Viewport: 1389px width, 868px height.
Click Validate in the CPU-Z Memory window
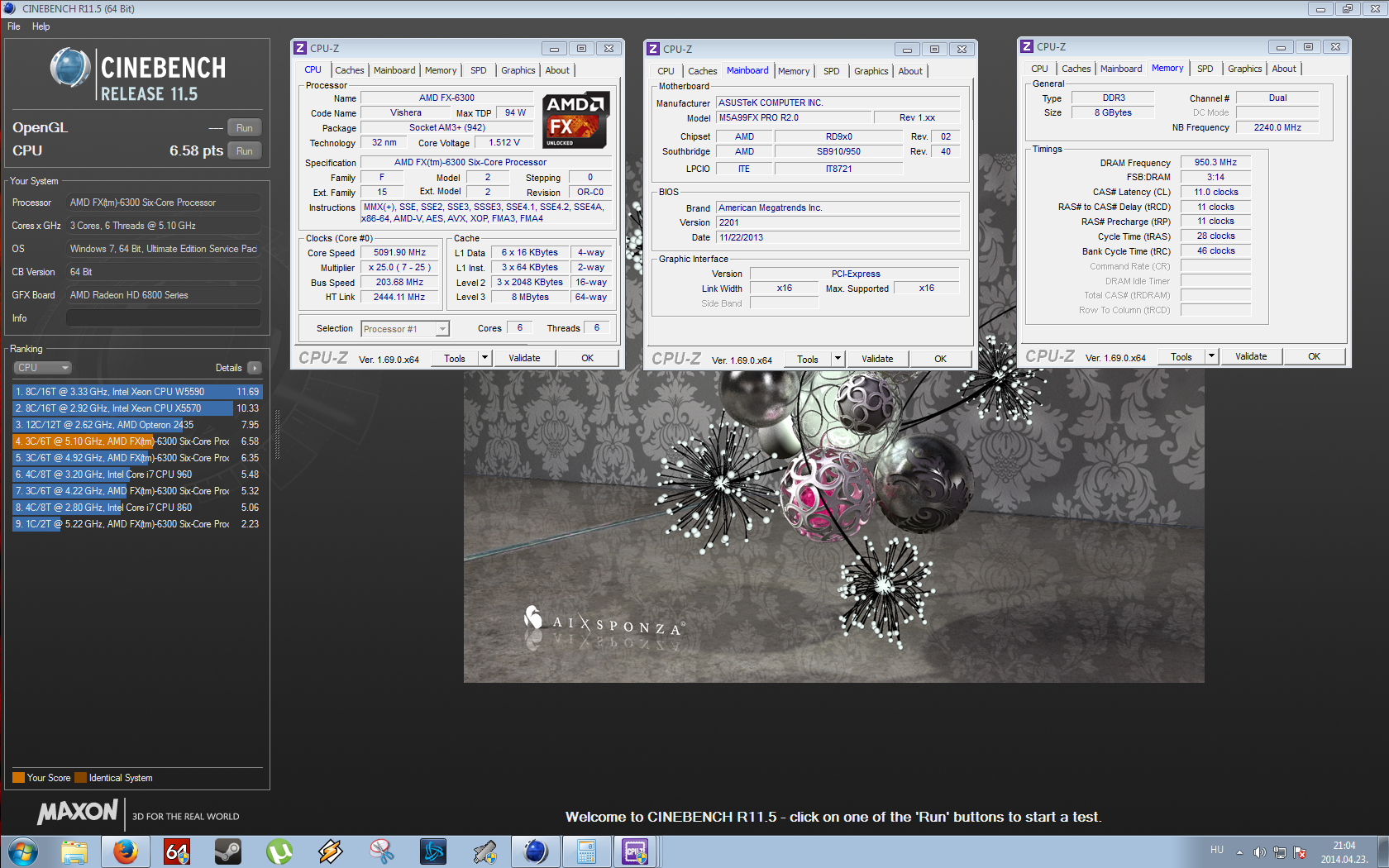1251,356
